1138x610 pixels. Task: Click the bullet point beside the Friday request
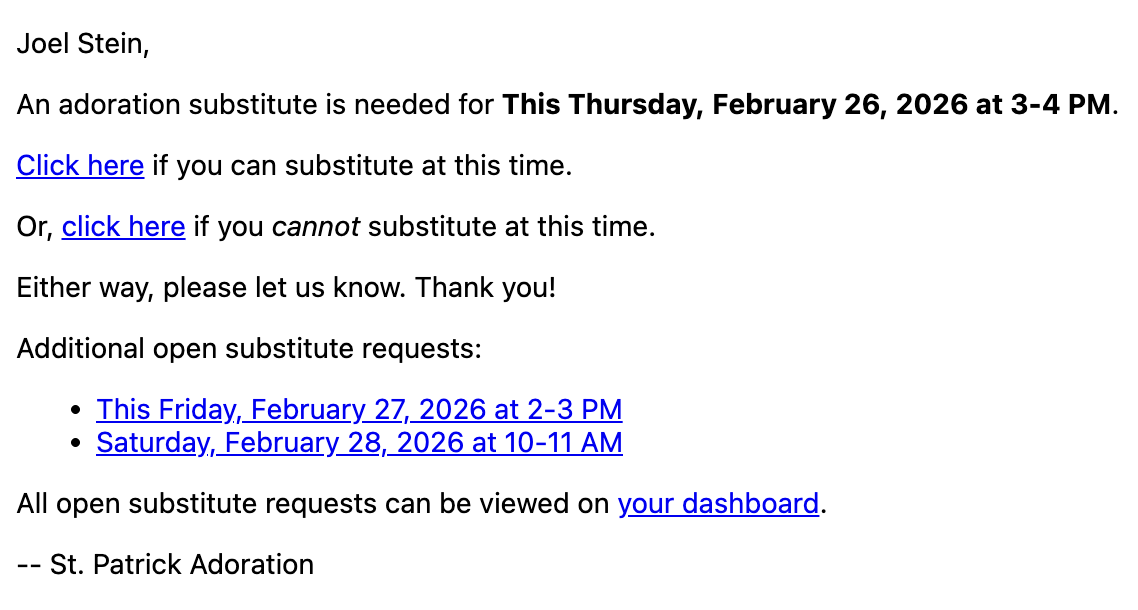77,411
